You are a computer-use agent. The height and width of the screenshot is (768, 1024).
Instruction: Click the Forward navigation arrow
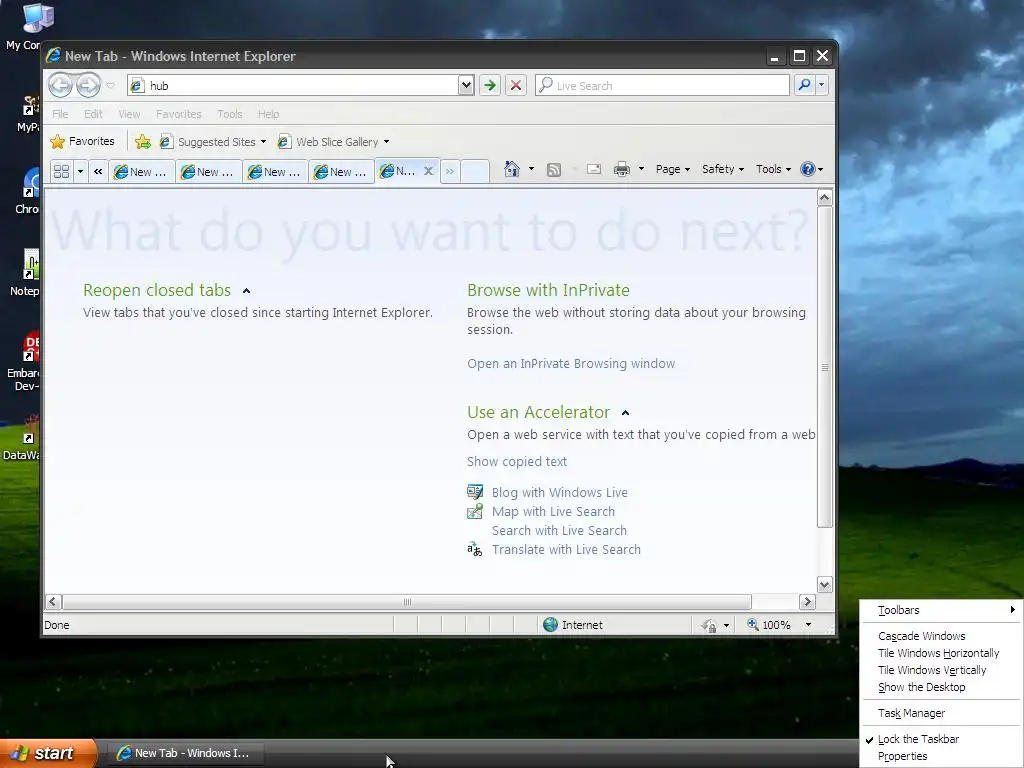pos(88,85)
